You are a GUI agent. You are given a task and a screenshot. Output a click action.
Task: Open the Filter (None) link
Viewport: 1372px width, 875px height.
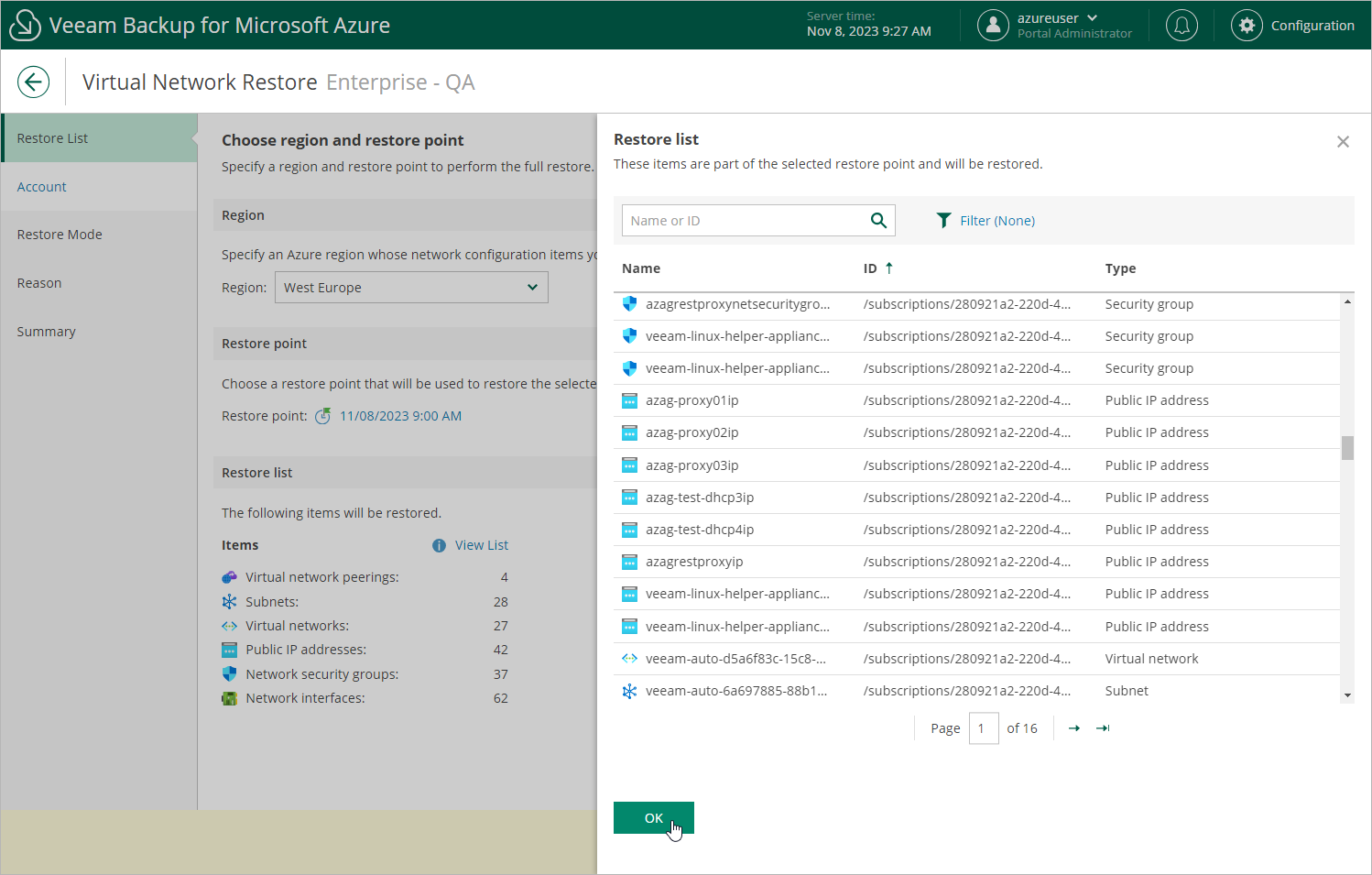click(997, 221)
